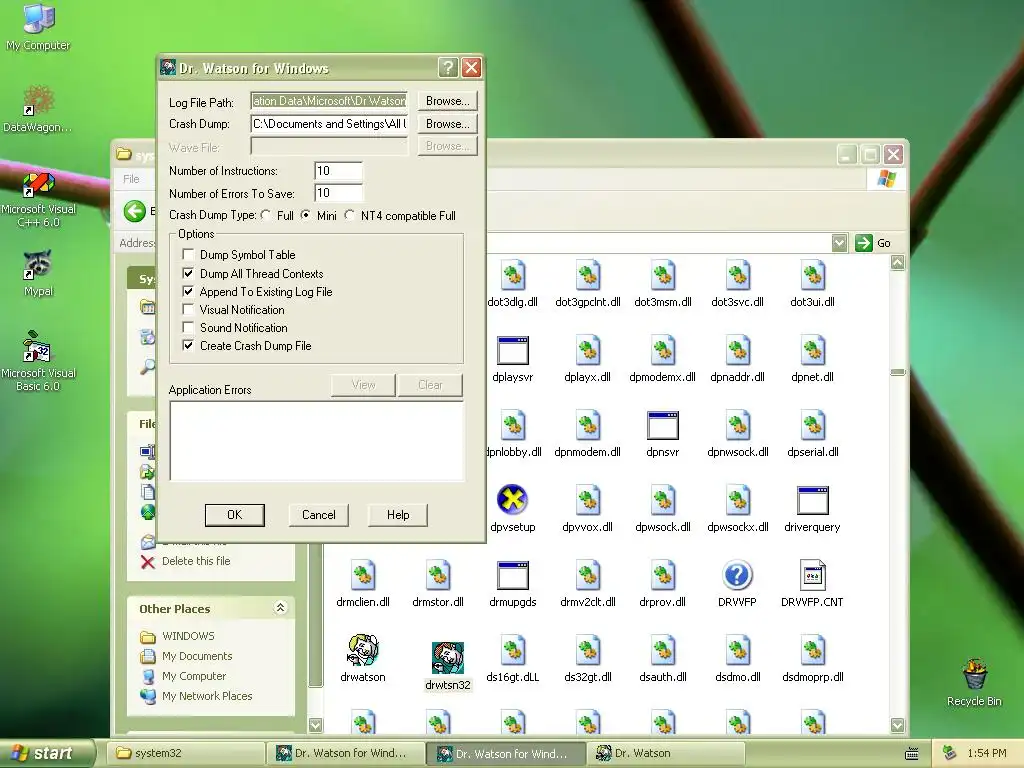Open the Explorer address bar dropdown
The image size is (1024, 768).
pyautogui.click(x=839, y=243)
